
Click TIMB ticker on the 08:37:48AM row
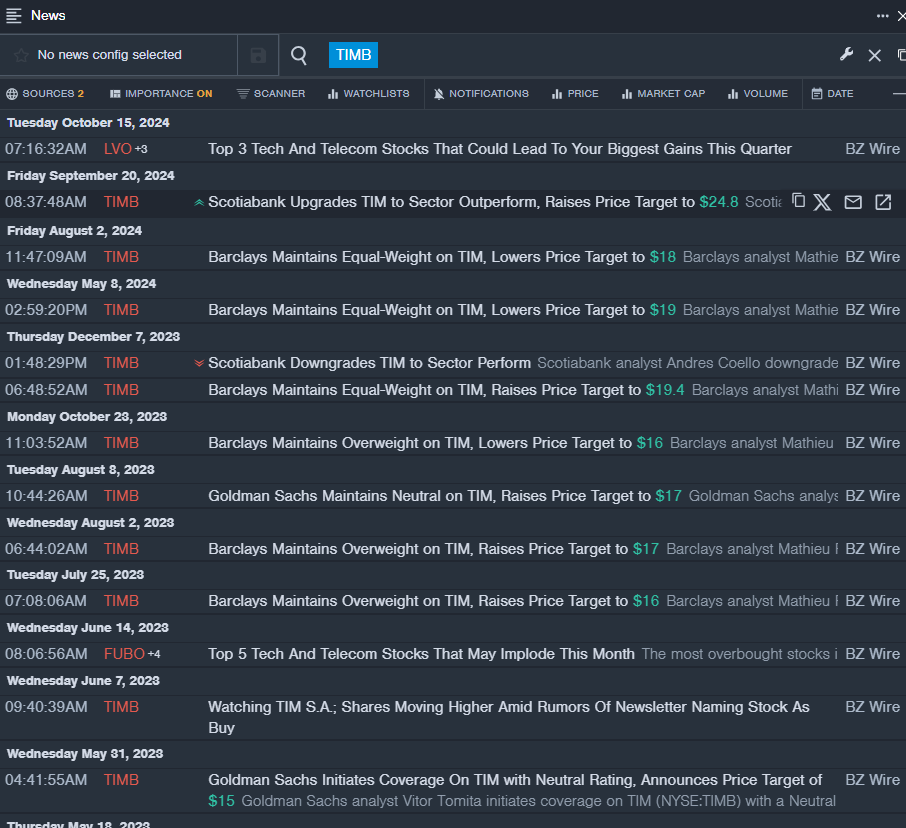121,202
